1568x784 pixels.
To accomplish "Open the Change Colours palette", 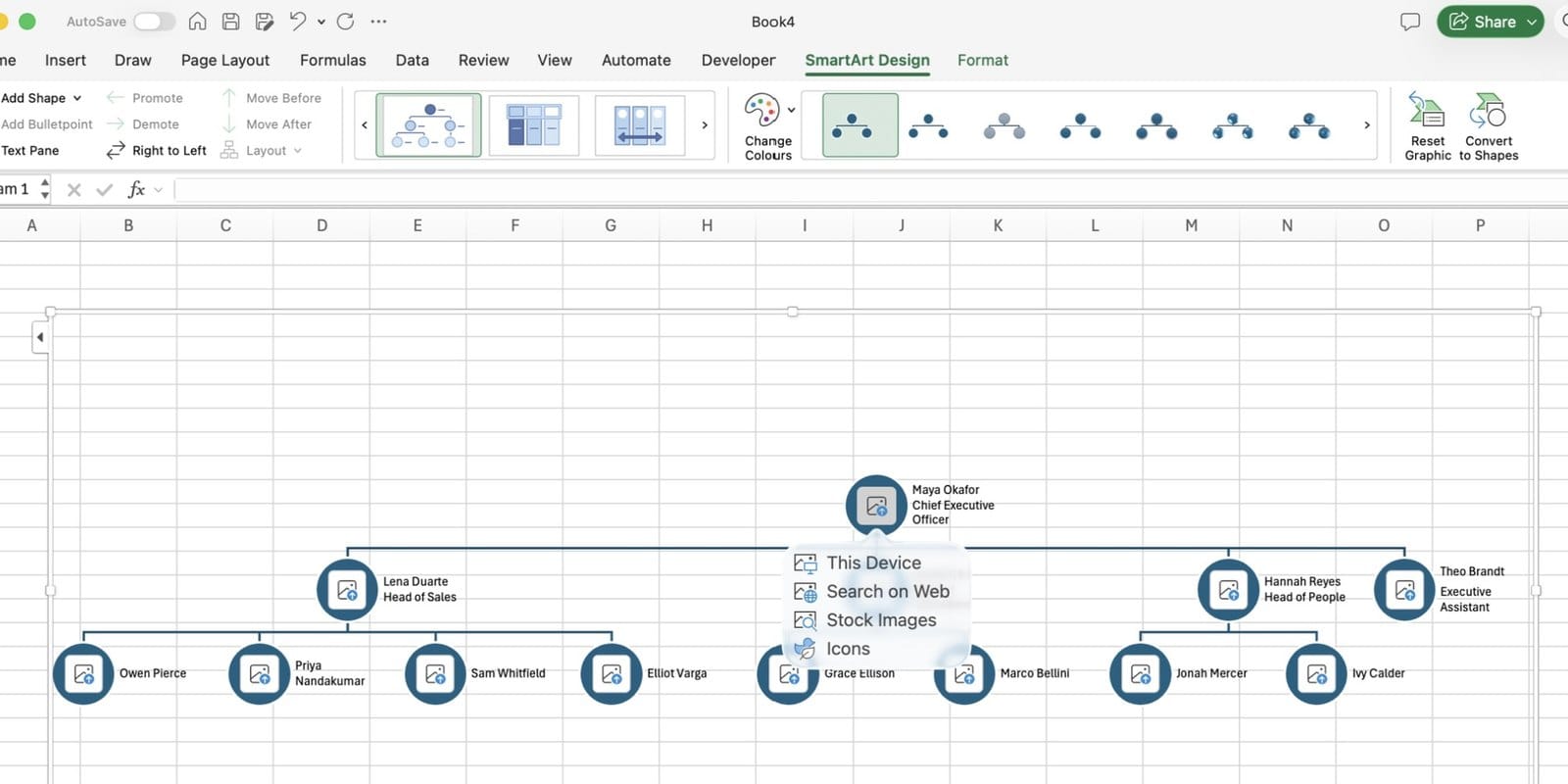I will click(x=768, y=126).
